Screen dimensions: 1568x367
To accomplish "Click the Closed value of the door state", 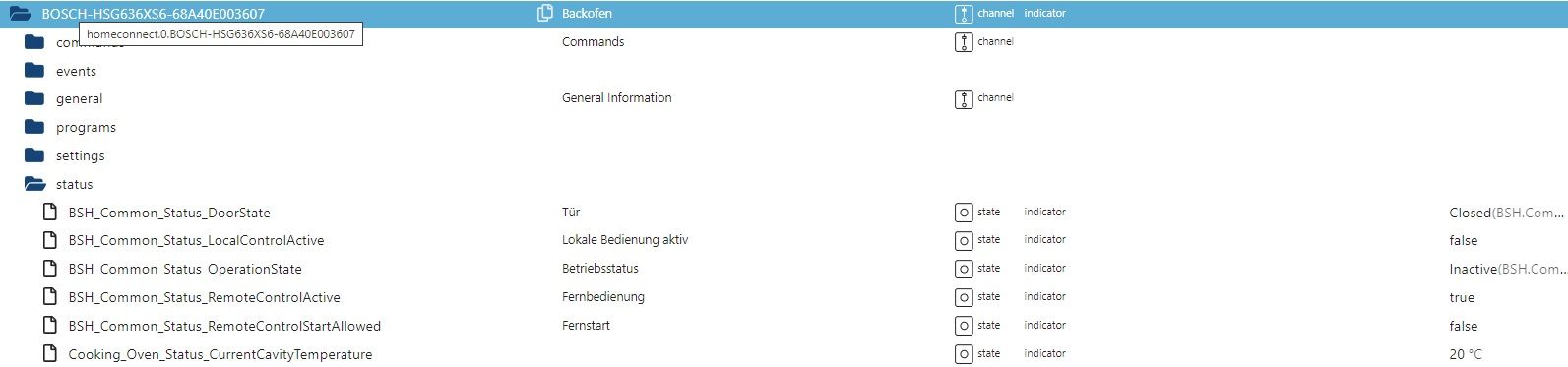I will 1471,213.
